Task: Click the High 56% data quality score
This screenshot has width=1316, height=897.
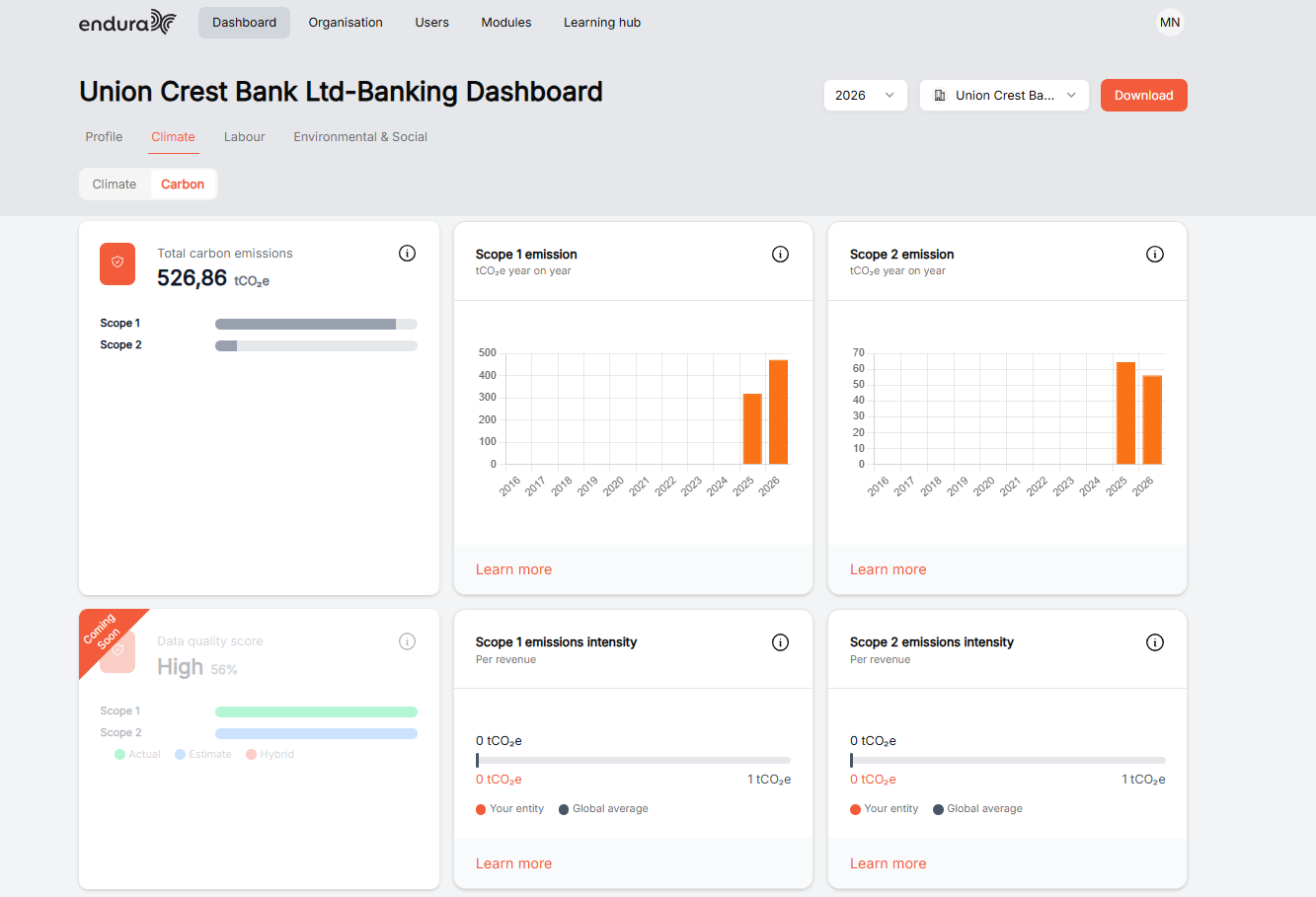Action: point(197,667)
